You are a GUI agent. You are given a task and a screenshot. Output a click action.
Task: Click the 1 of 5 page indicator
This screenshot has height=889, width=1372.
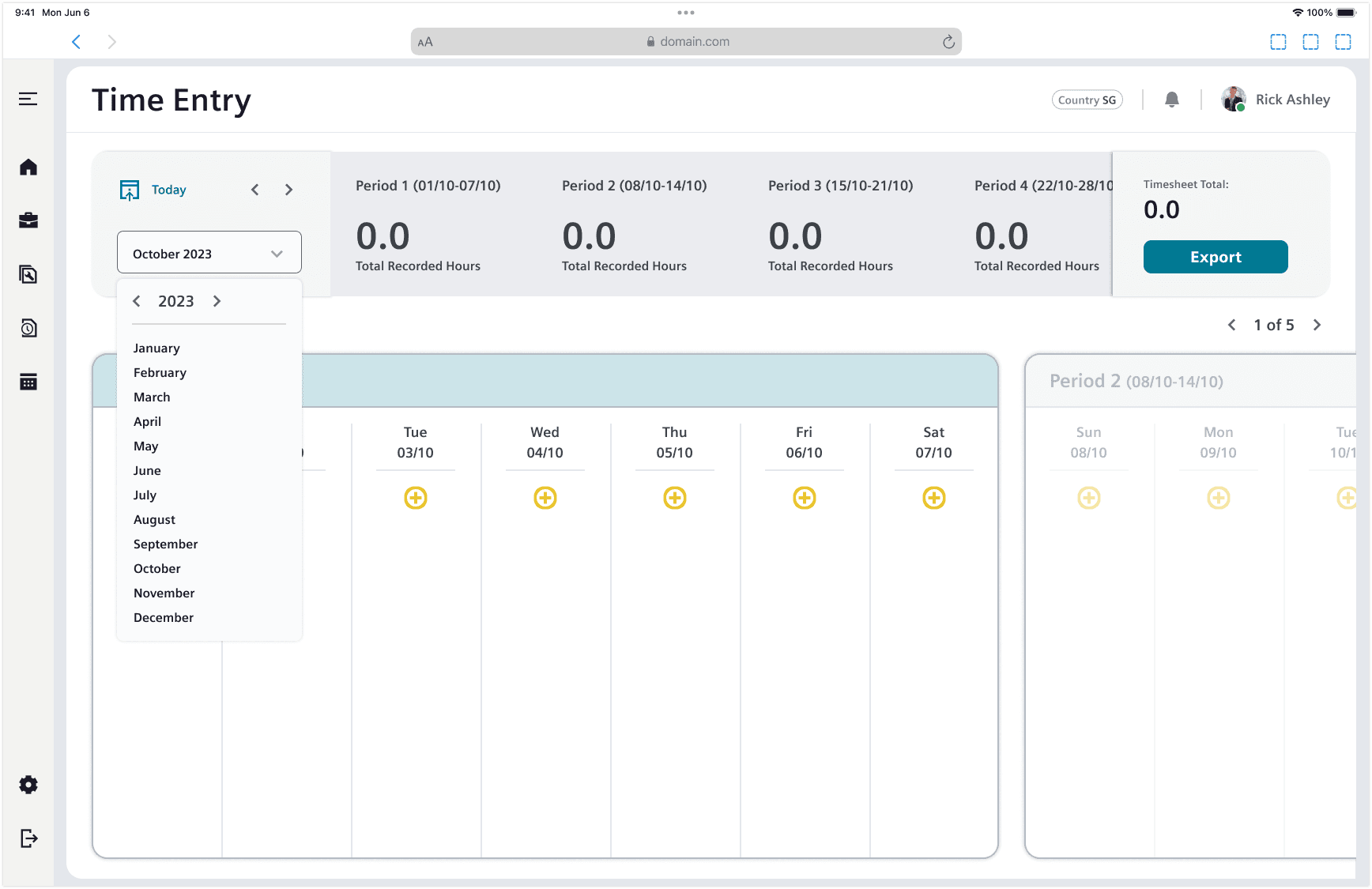pos(1274,325)
